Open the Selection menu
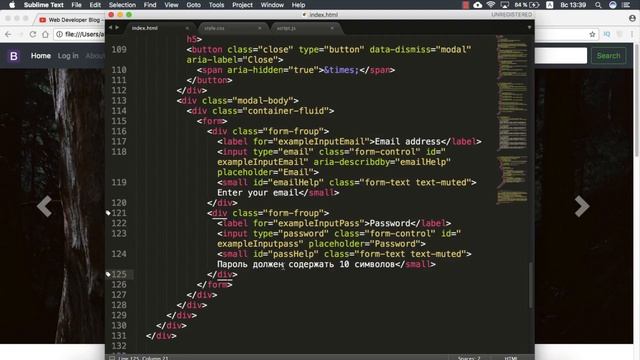The height and width of the screenshot is (360, 640). tap(122, 5)
